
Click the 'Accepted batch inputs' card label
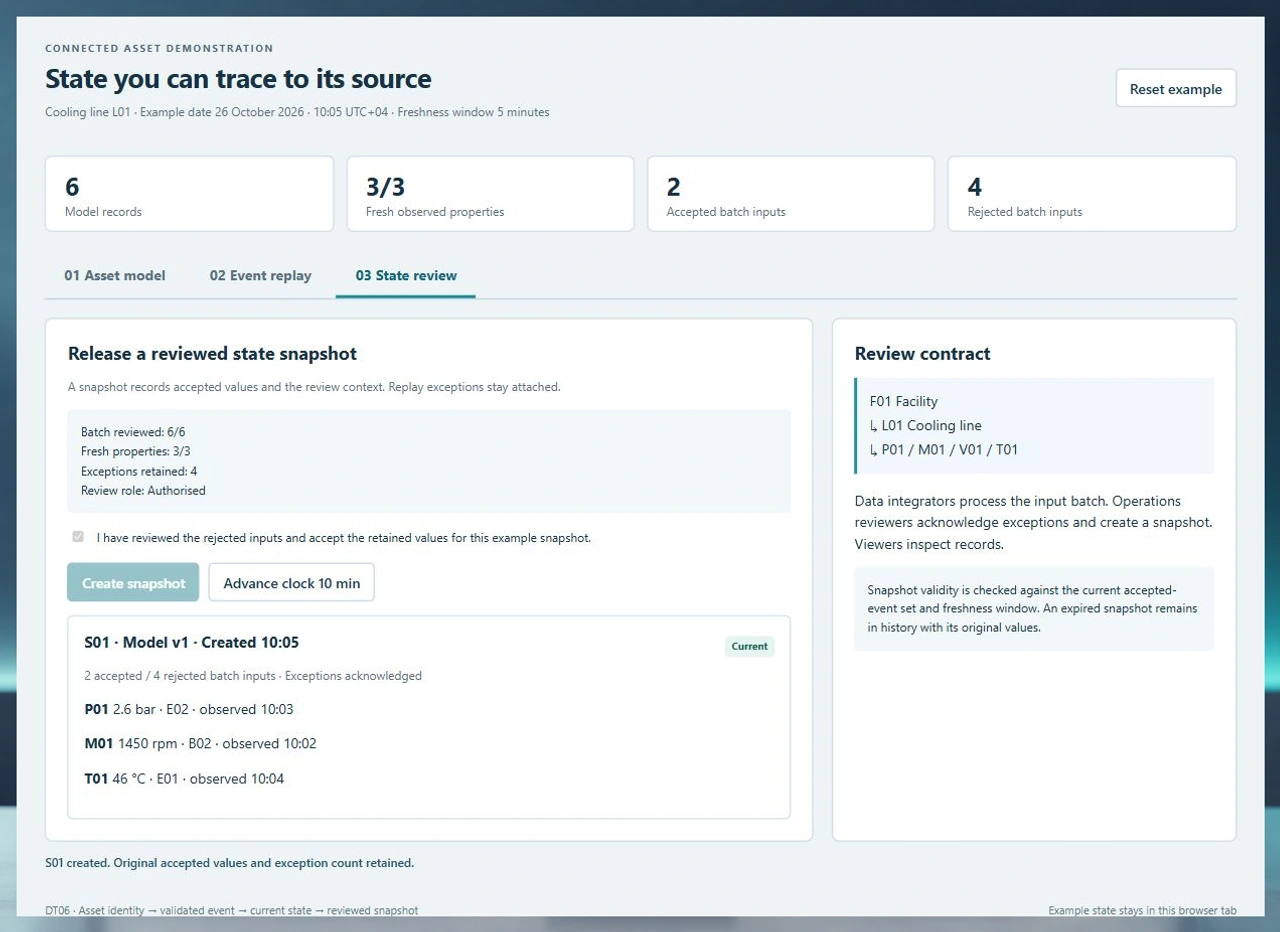[x=726, y=212]
